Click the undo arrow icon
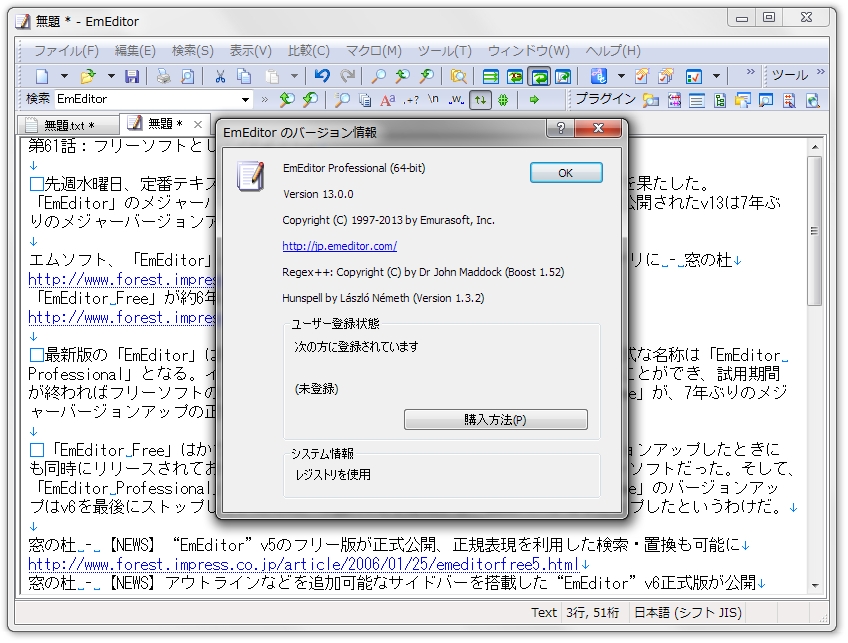 pyautogui.click(x=322, y=75)
